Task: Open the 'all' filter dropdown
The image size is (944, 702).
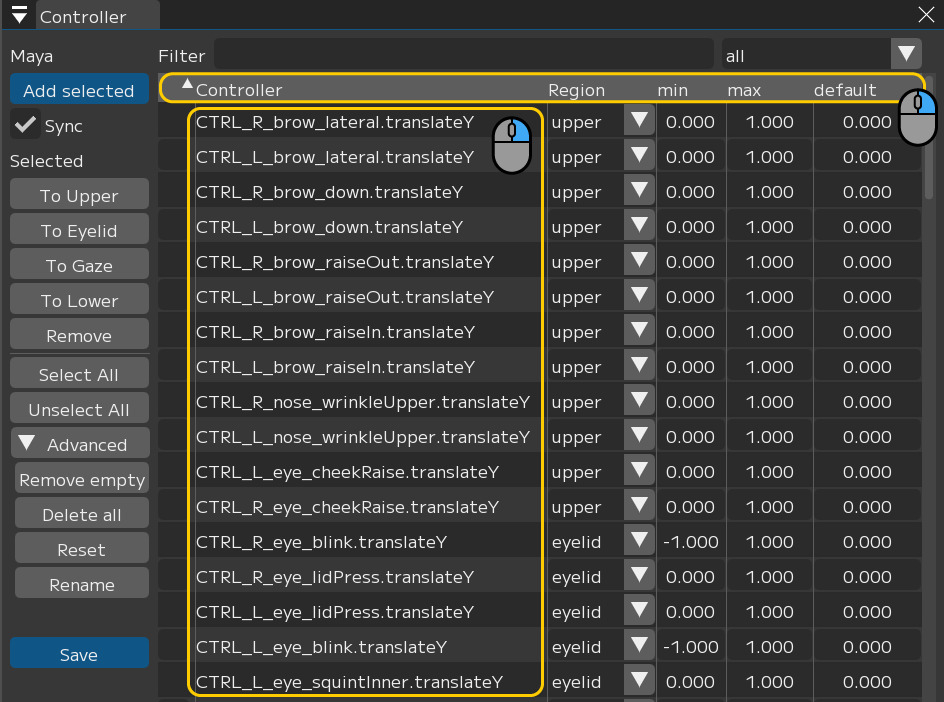Action: (905, 54)
